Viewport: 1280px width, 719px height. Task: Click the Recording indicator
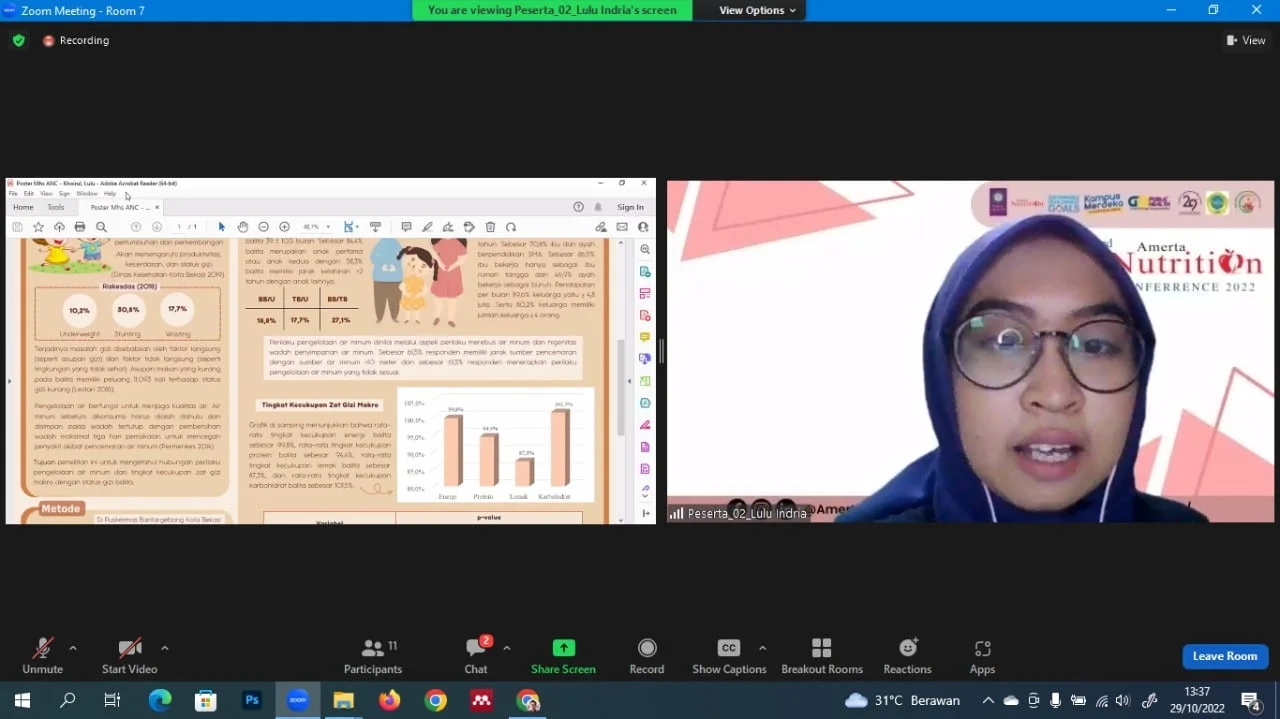[76, 40]
